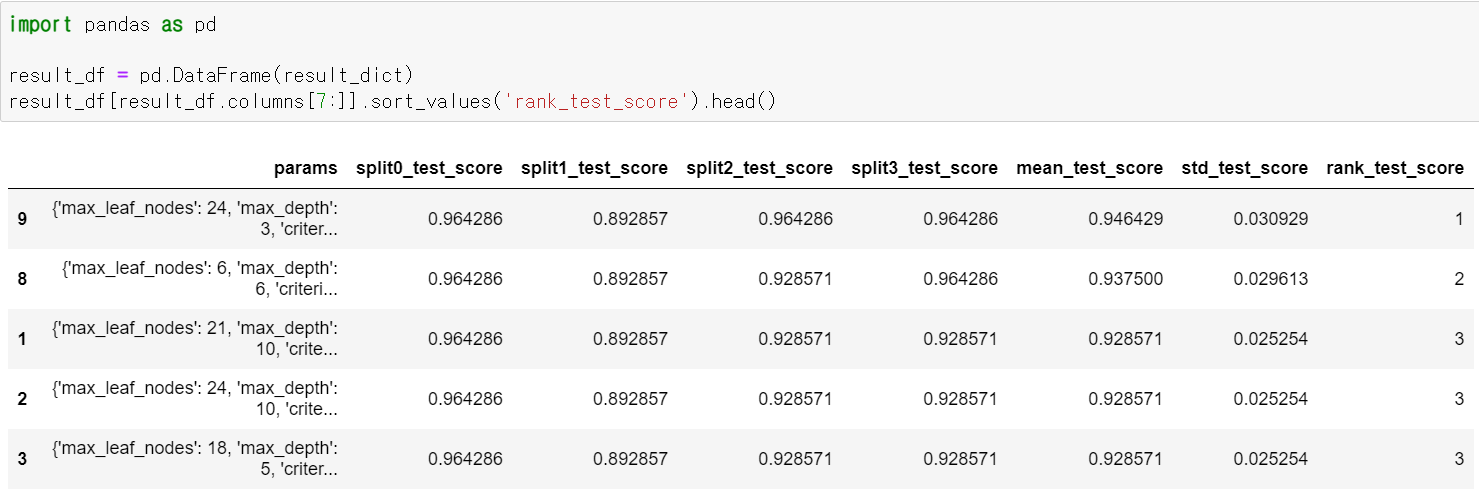Select row index 1
The image size is (1479, 493).
(x=22, y=338)
